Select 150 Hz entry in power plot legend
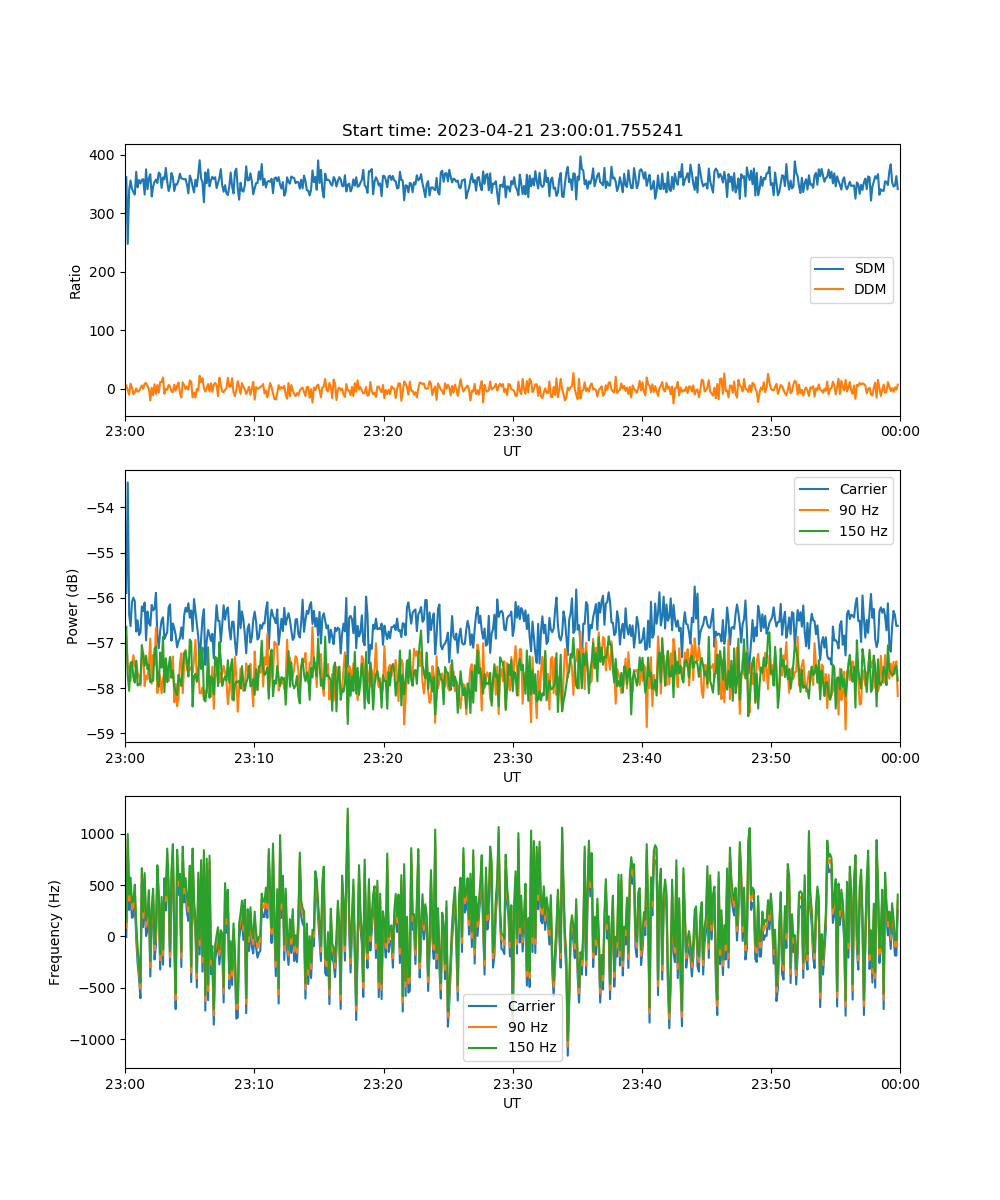The height and width of the screenshot is (1200, 1000). tap(863, 531)
